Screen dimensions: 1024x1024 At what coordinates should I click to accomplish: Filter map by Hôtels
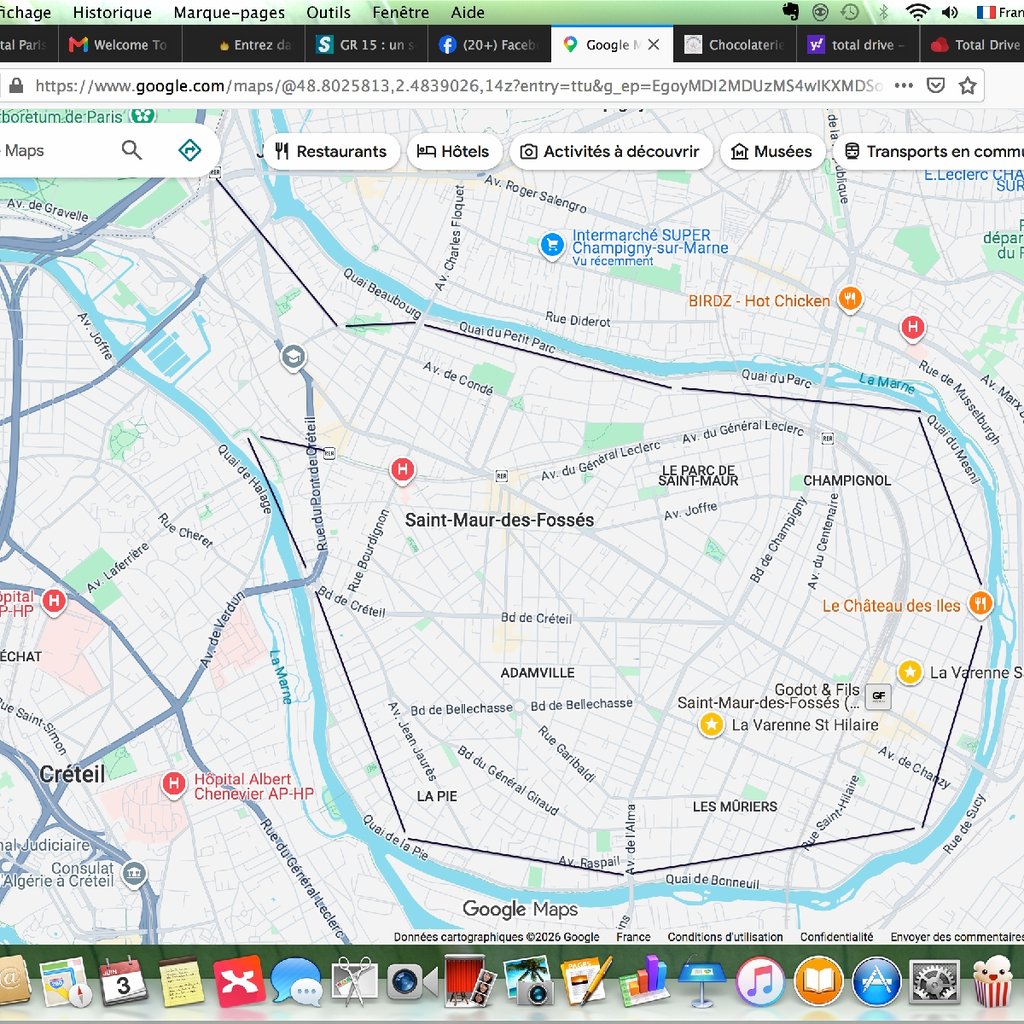tap(454, 152)
